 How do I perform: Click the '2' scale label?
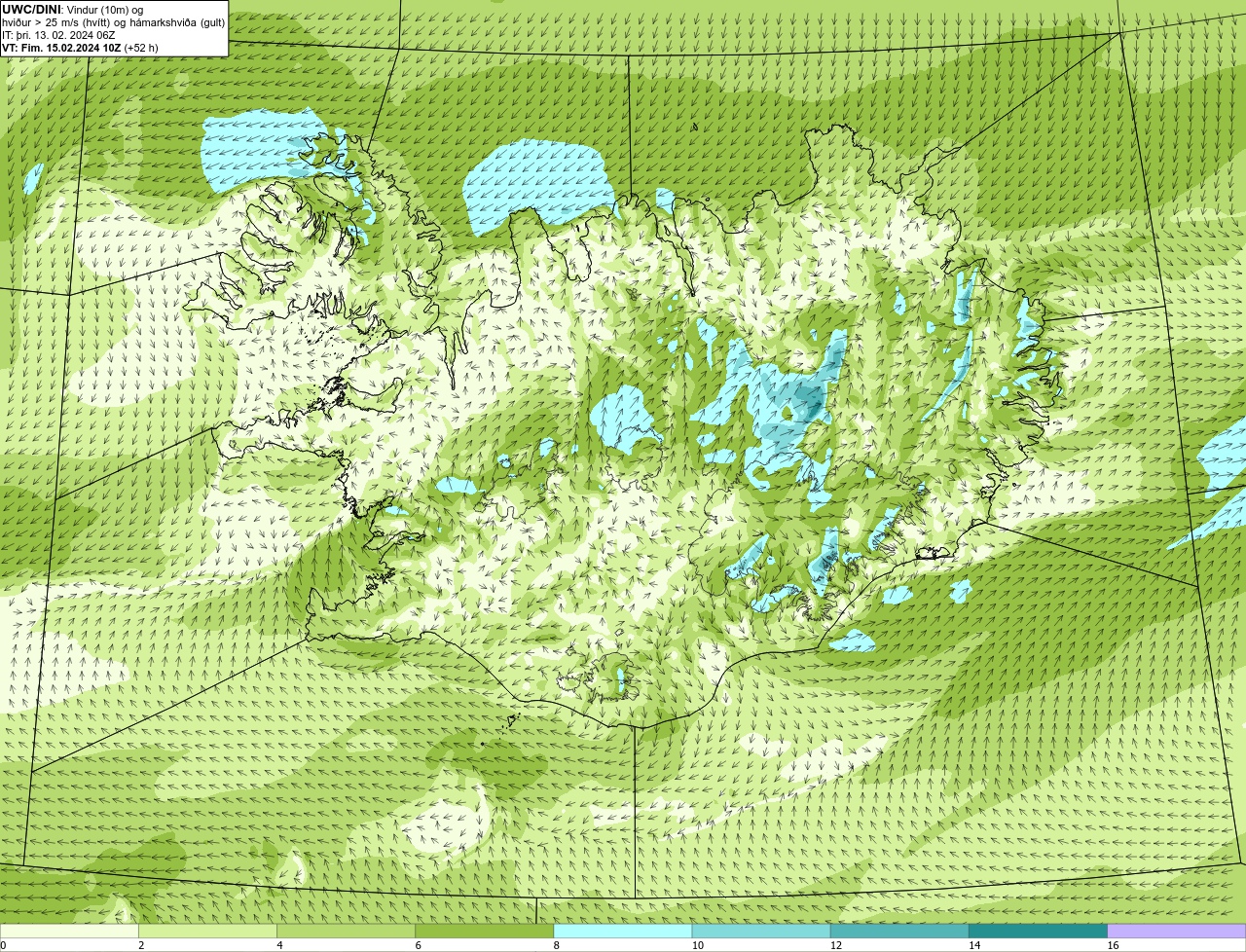(141, 945)
